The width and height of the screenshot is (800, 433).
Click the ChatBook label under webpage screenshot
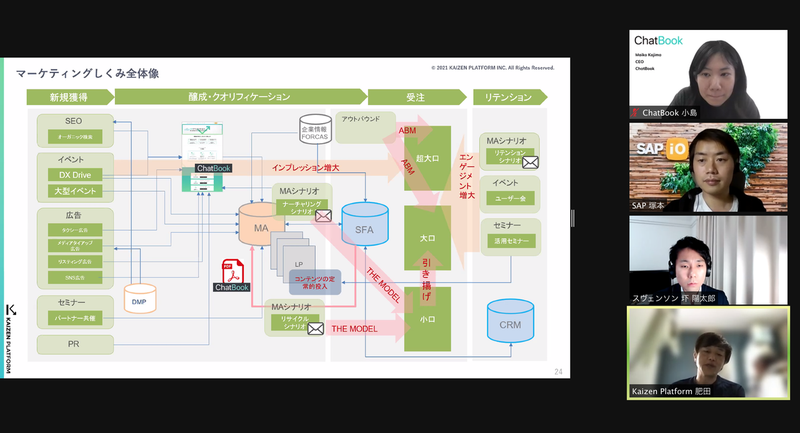[x=214, y=168]
